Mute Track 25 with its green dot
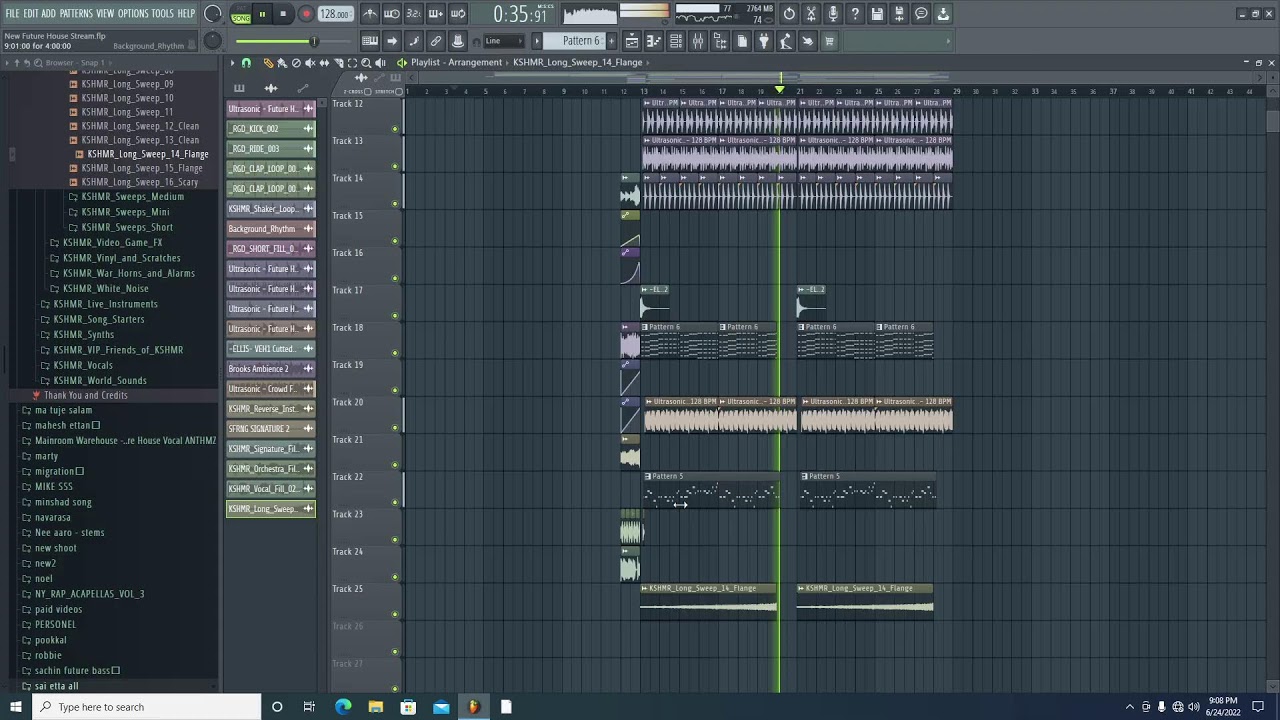The image size is (1280, 720). (395, 613)
